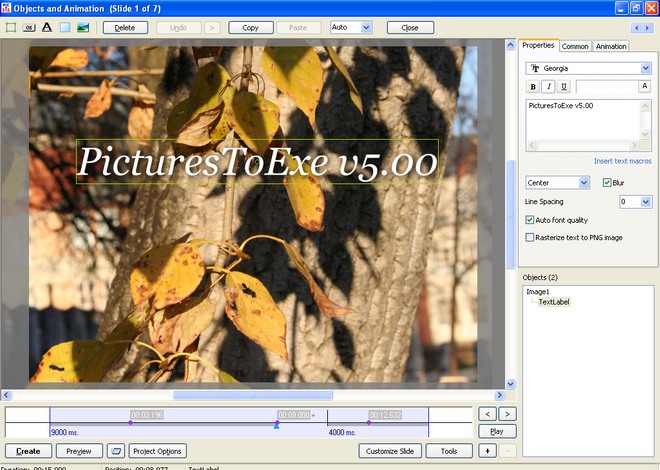Click the text box containing PicturesToExe v5.00
The width and height of the screenshot is (660, 470).
(x=583, y=120)
